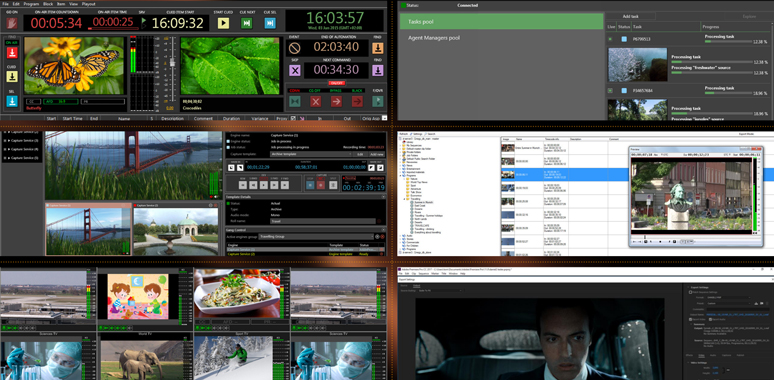
Task: Click red remove icon beside Travelling Group
Action: point(382,236)
